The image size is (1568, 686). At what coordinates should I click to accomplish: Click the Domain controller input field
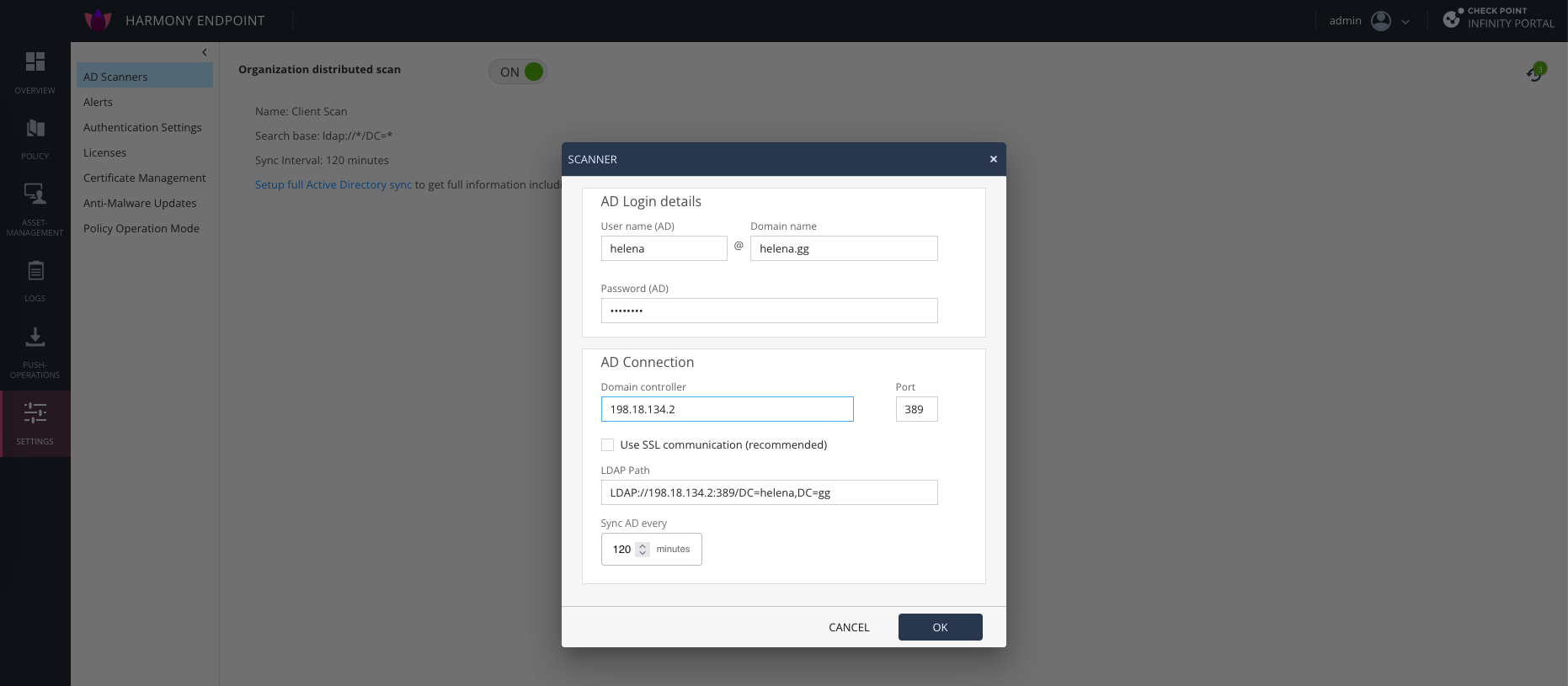(727, 409)
